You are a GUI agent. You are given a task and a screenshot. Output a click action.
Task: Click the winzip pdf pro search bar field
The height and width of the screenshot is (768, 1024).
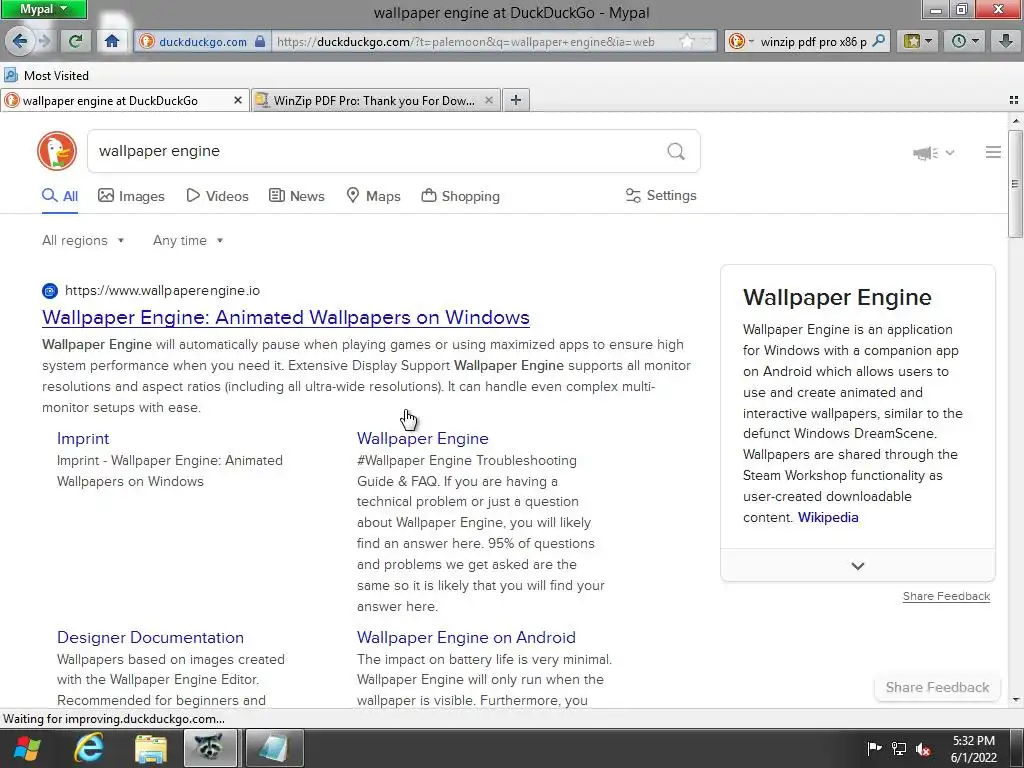[x=813, y=41]
